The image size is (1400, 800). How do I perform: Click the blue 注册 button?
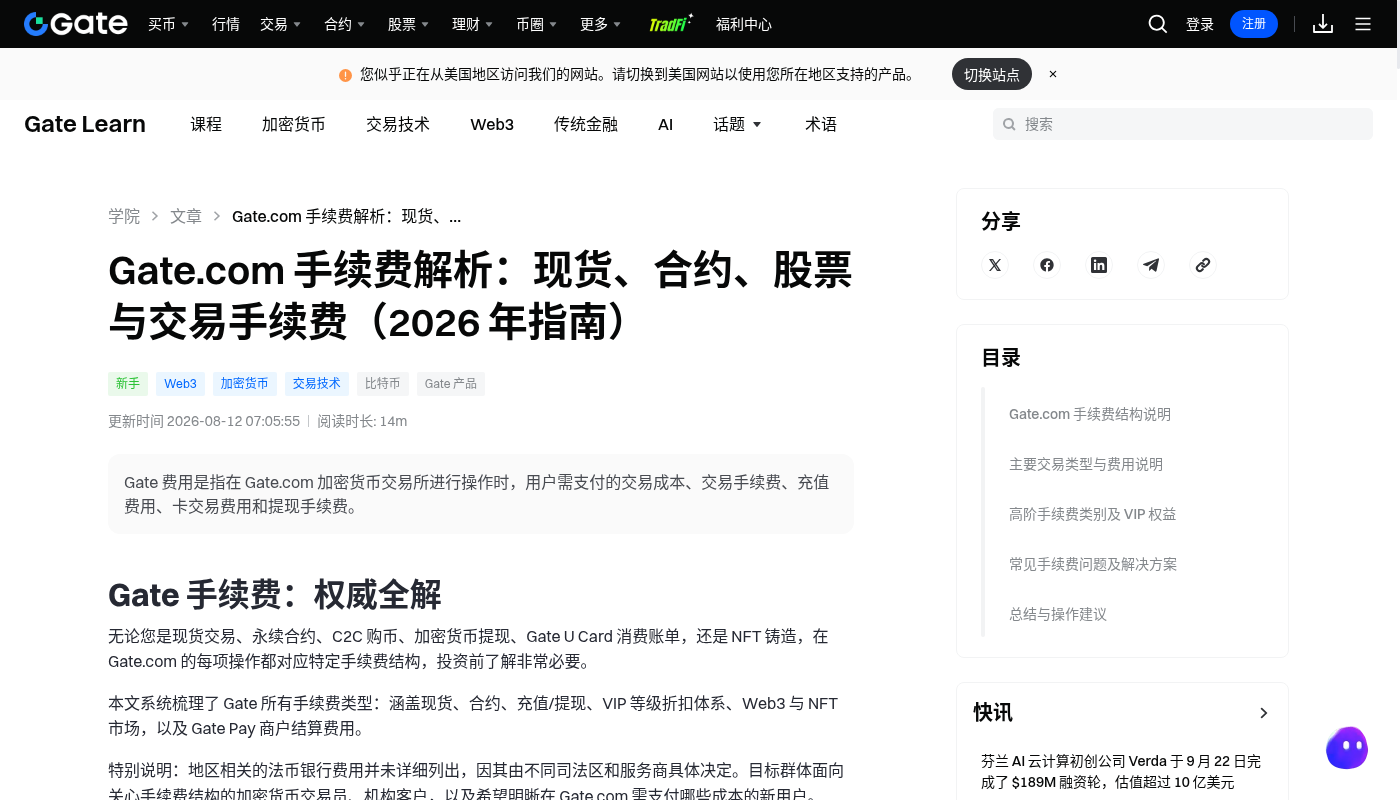pyautogui.click(x=1254, y=24)
